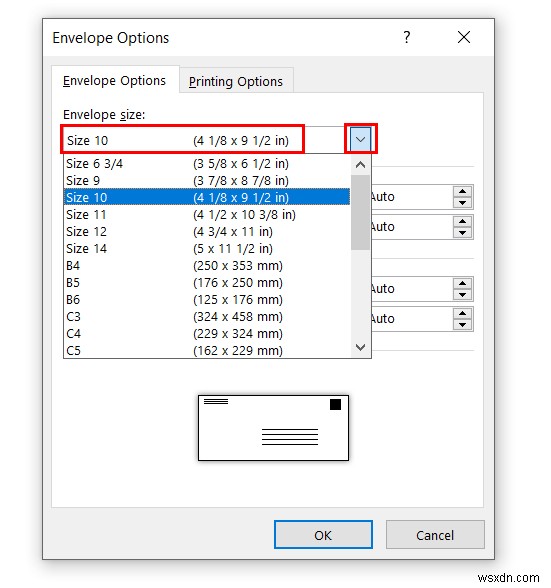
Task: Pick Size 11 envelope option
Action: point(207,214)
